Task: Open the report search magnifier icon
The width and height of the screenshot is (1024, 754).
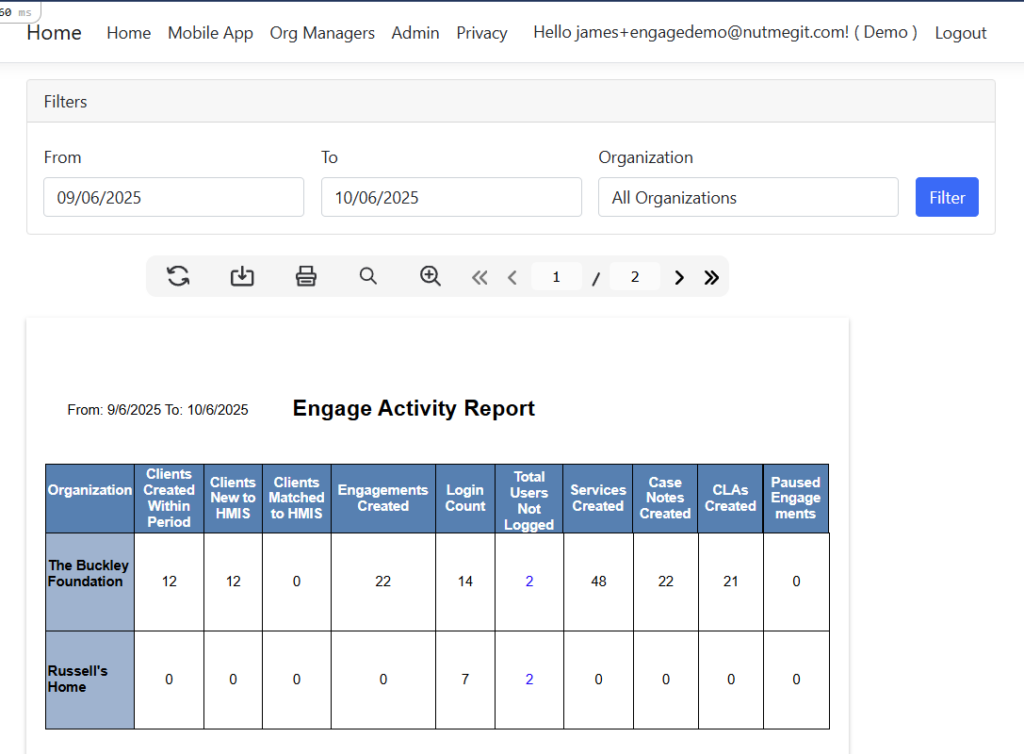Action: tap(368, 277)
